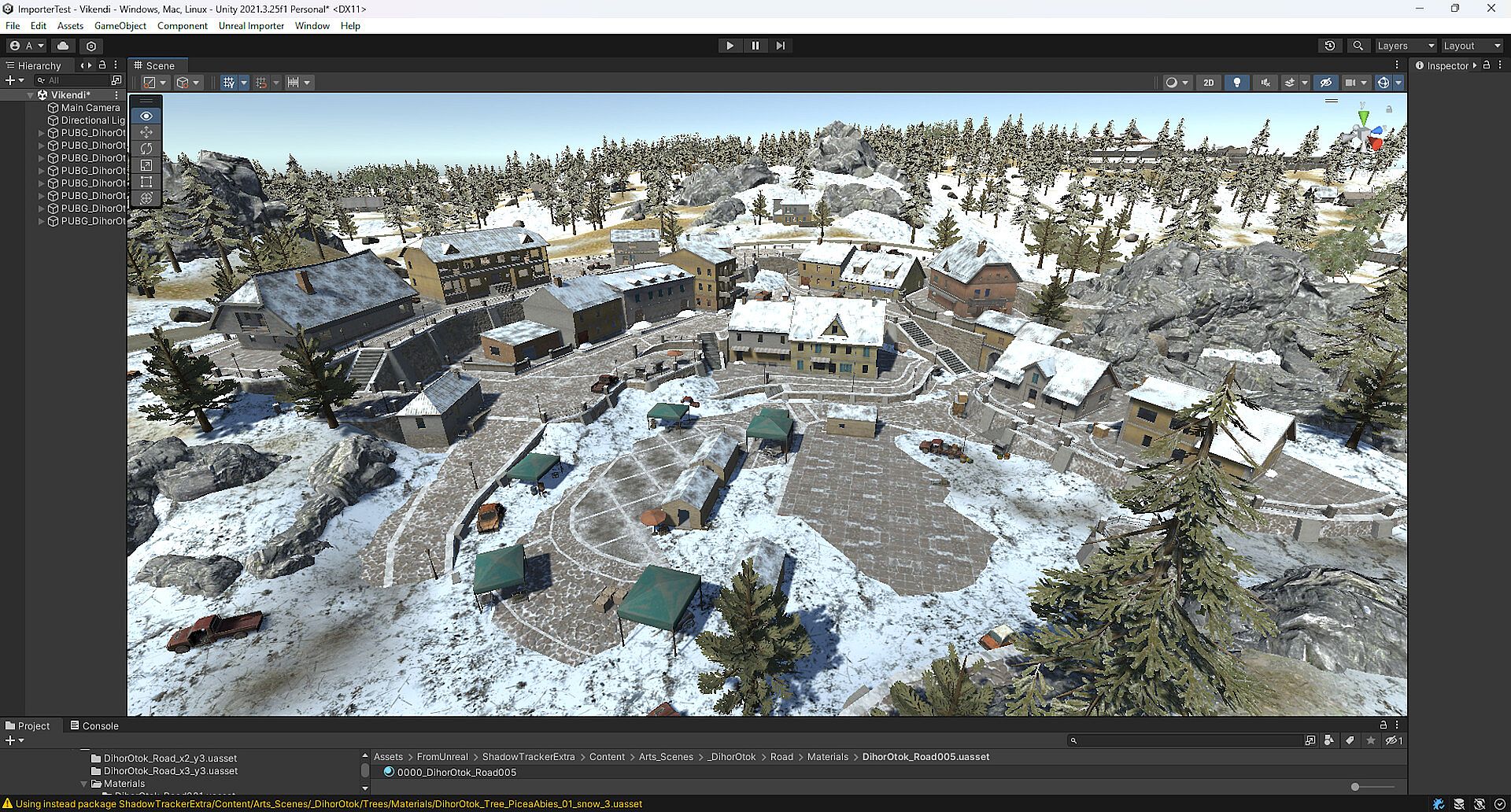The height and width of the screenshot is (812, 1511).
Task: Click the cloud services icon
Action: 63,46
